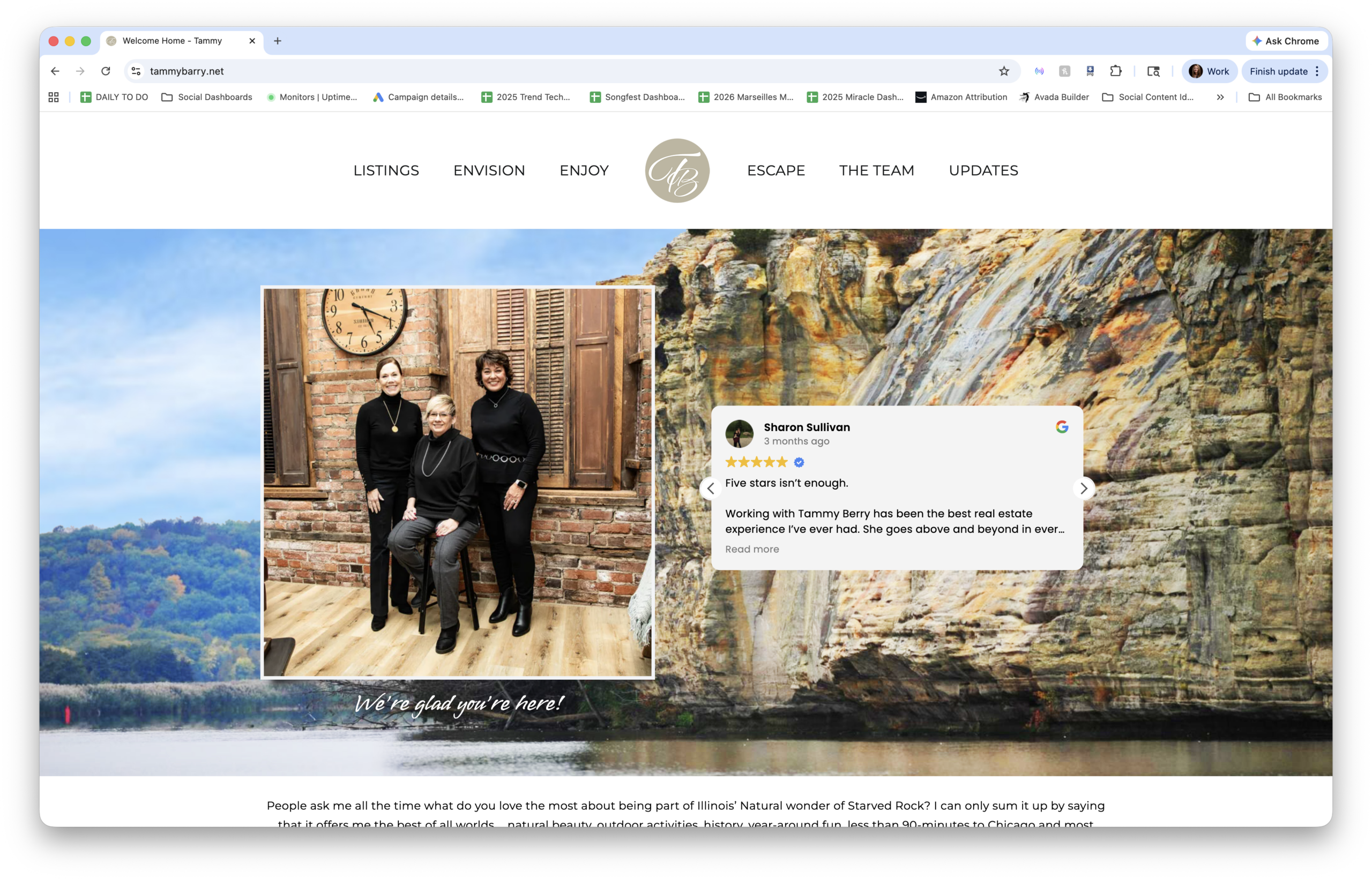Expand hidden bookmarks double chevron
The width and height of the screenshot is (1372, 879).
(1220, 97)
